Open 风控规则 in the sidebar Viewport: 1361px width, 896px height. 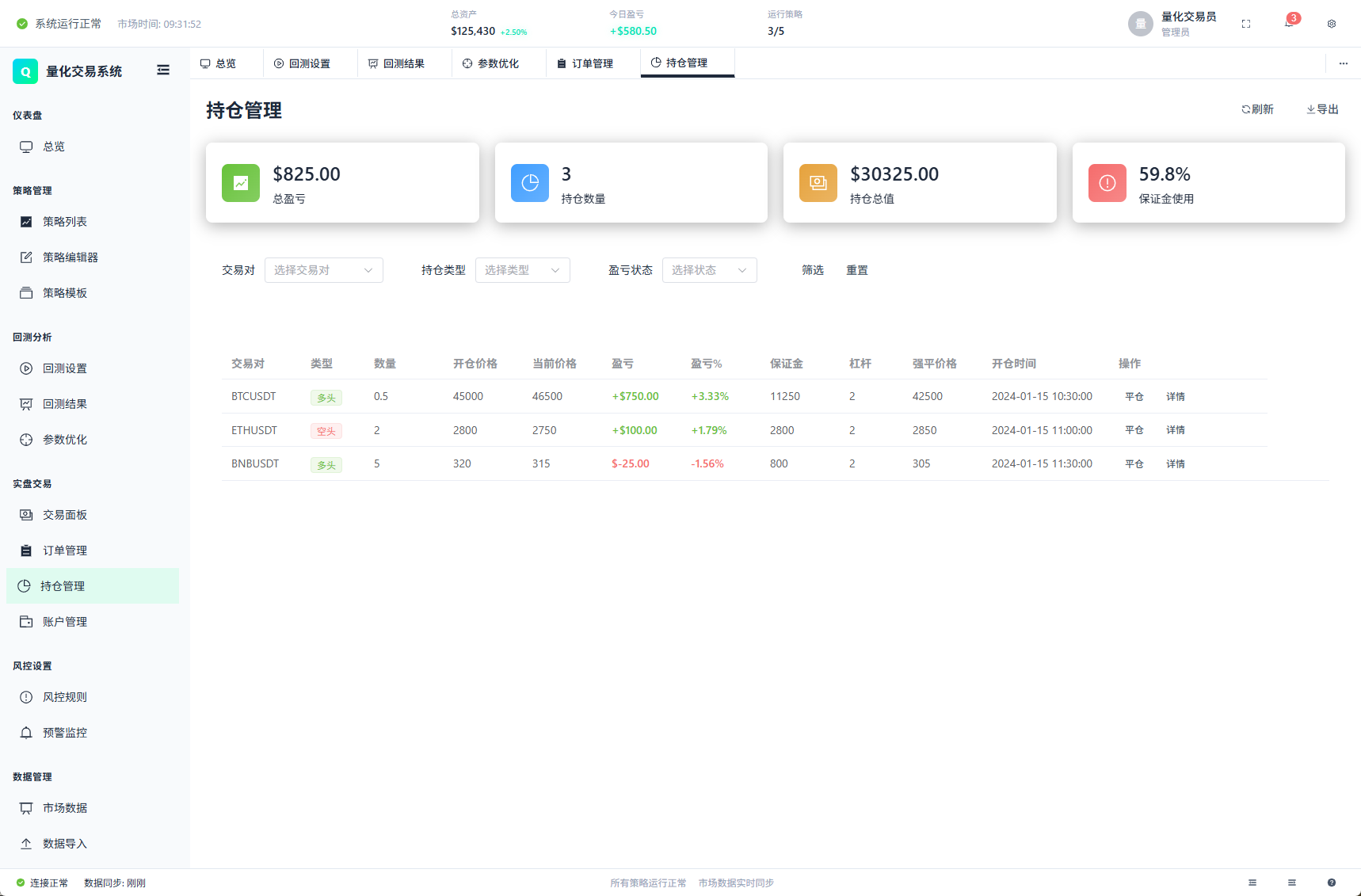93,697
